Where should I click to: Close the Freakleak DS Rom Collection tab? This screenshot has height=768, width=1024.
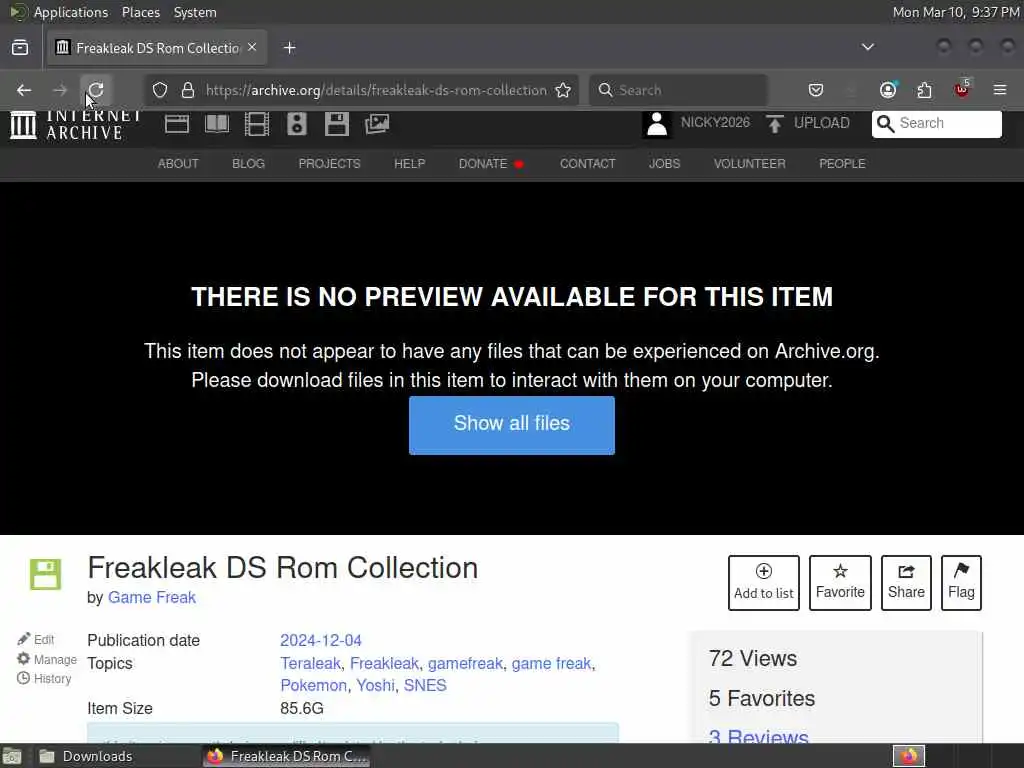252,47
